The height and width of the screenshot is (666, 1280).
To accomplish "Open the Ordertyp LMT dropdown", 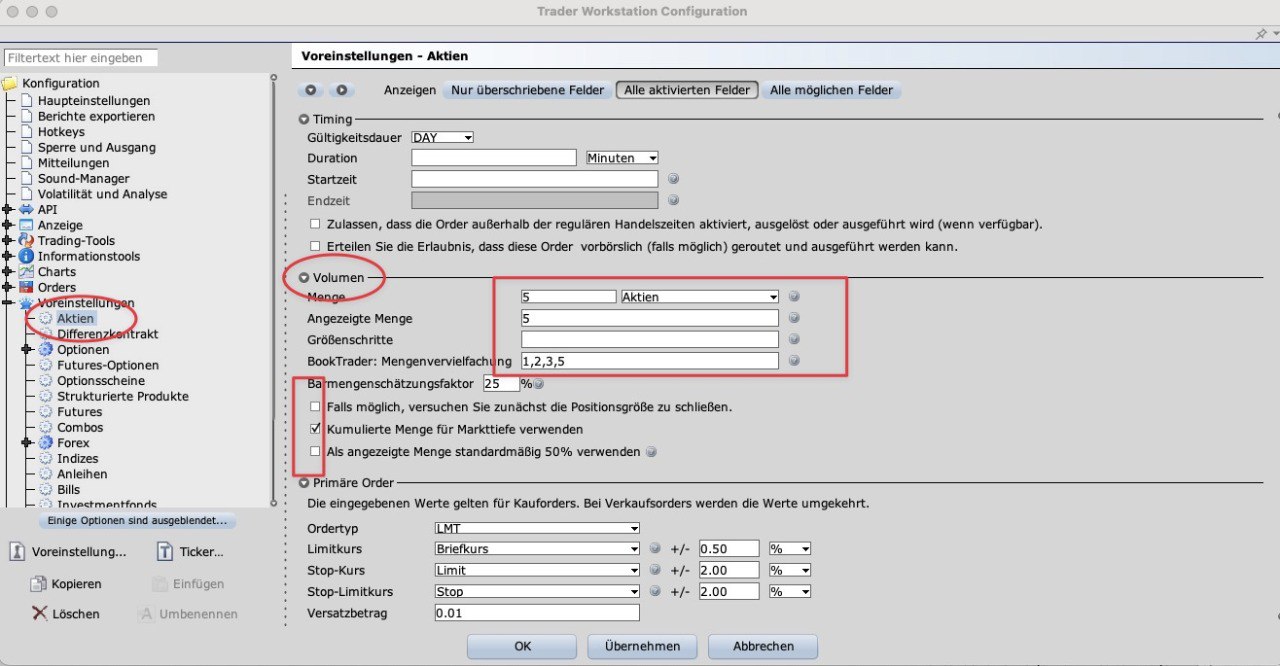I will (536, 528).
